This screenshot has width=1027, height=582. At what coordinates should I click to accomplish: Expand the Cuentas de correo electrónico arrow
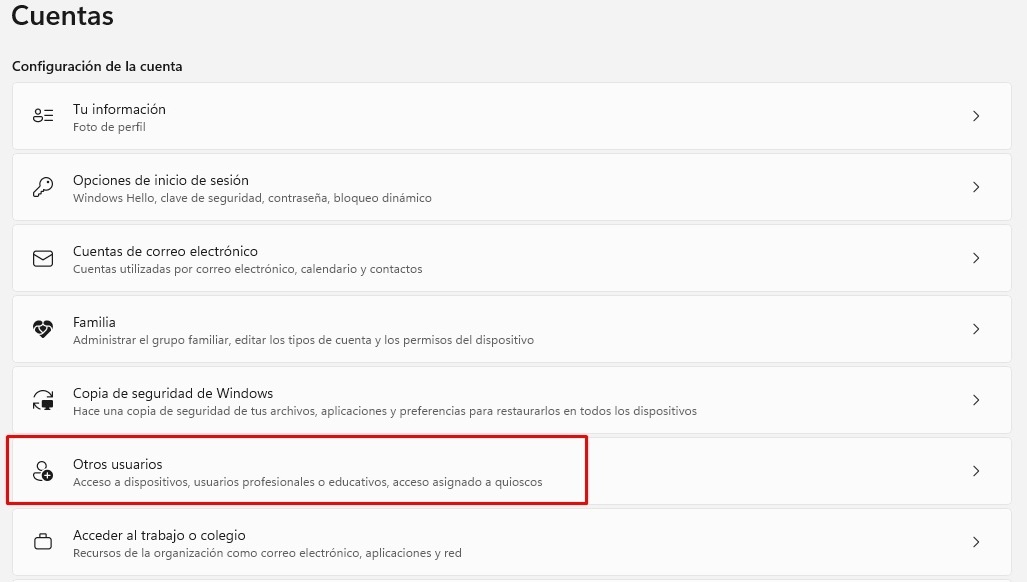(976, 258)
